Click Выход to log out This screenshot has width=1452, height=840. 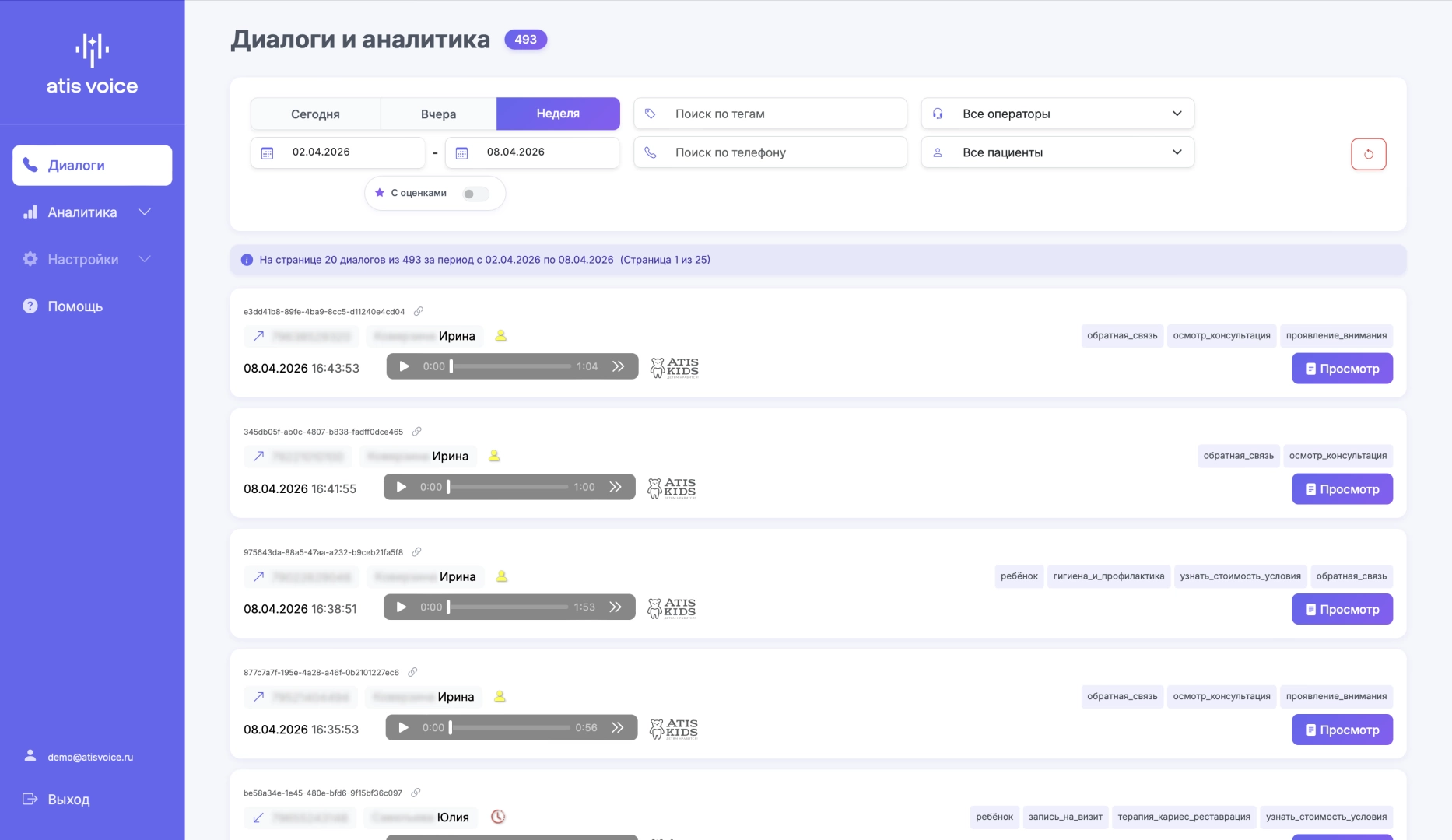point(68,800)
